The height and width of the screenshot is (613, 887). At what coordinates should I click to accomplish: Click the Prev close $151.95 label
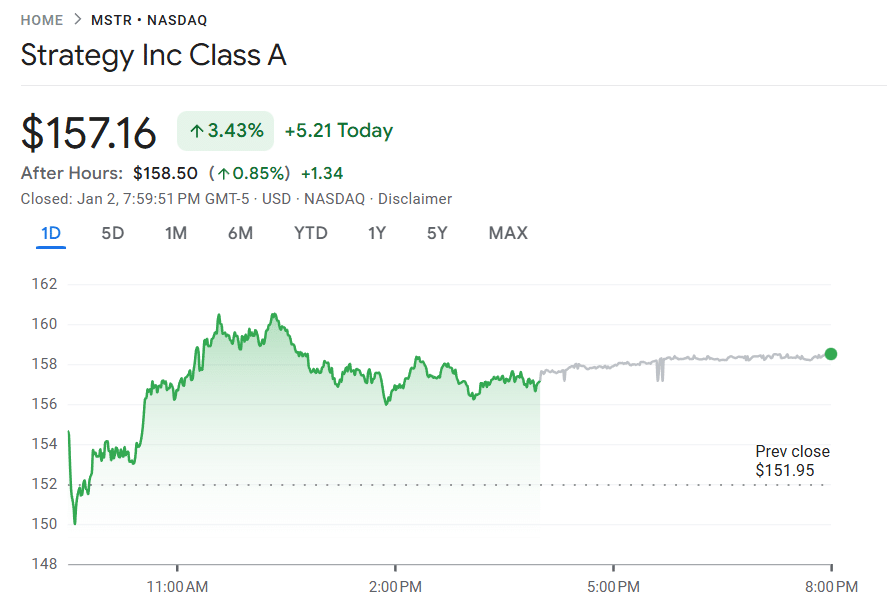coord(792,461)
